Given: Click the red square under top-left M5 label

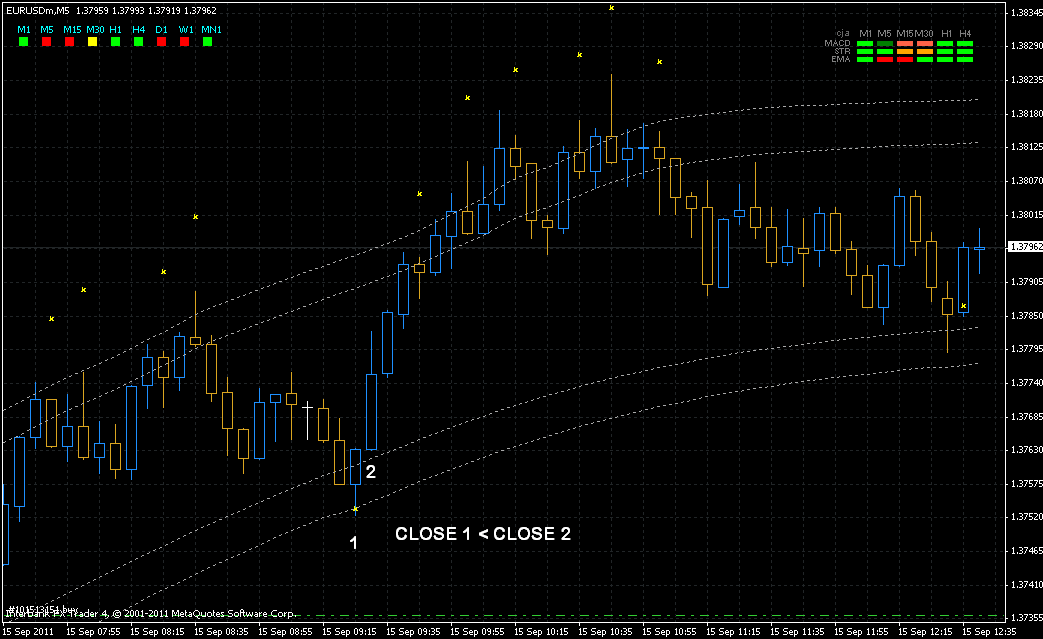Looking at the screenshot, I should [x=47, y=42].
